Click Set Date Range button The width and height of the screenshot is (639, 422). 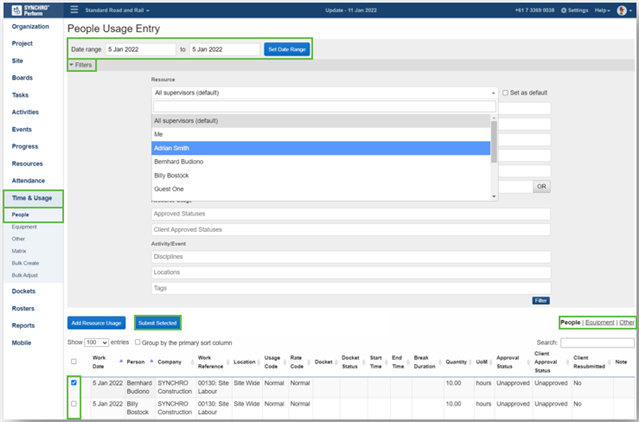click(287, 48)
